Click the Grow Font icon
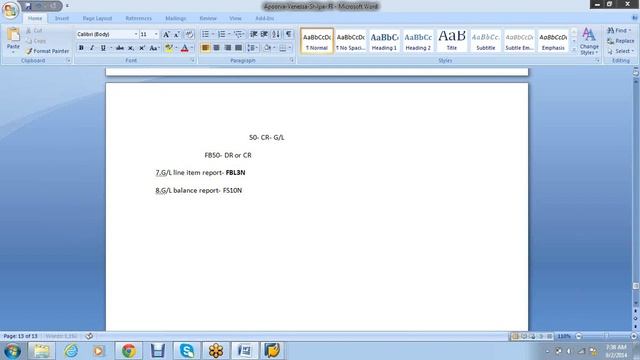Screen dimensions: 640x360 pyautogui.click(x=166, y=35)
